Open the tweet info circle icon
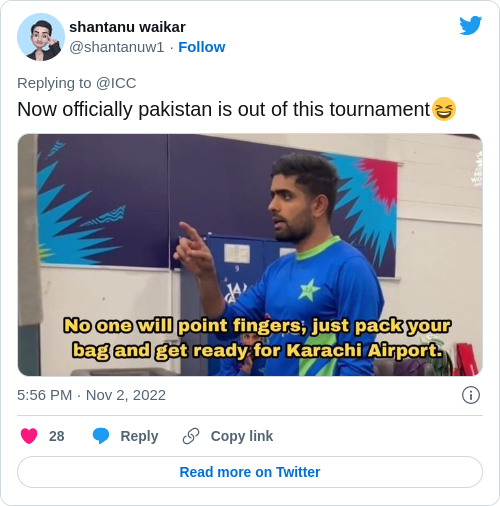The height and width of the screenshot is (506, 500). 471,395
